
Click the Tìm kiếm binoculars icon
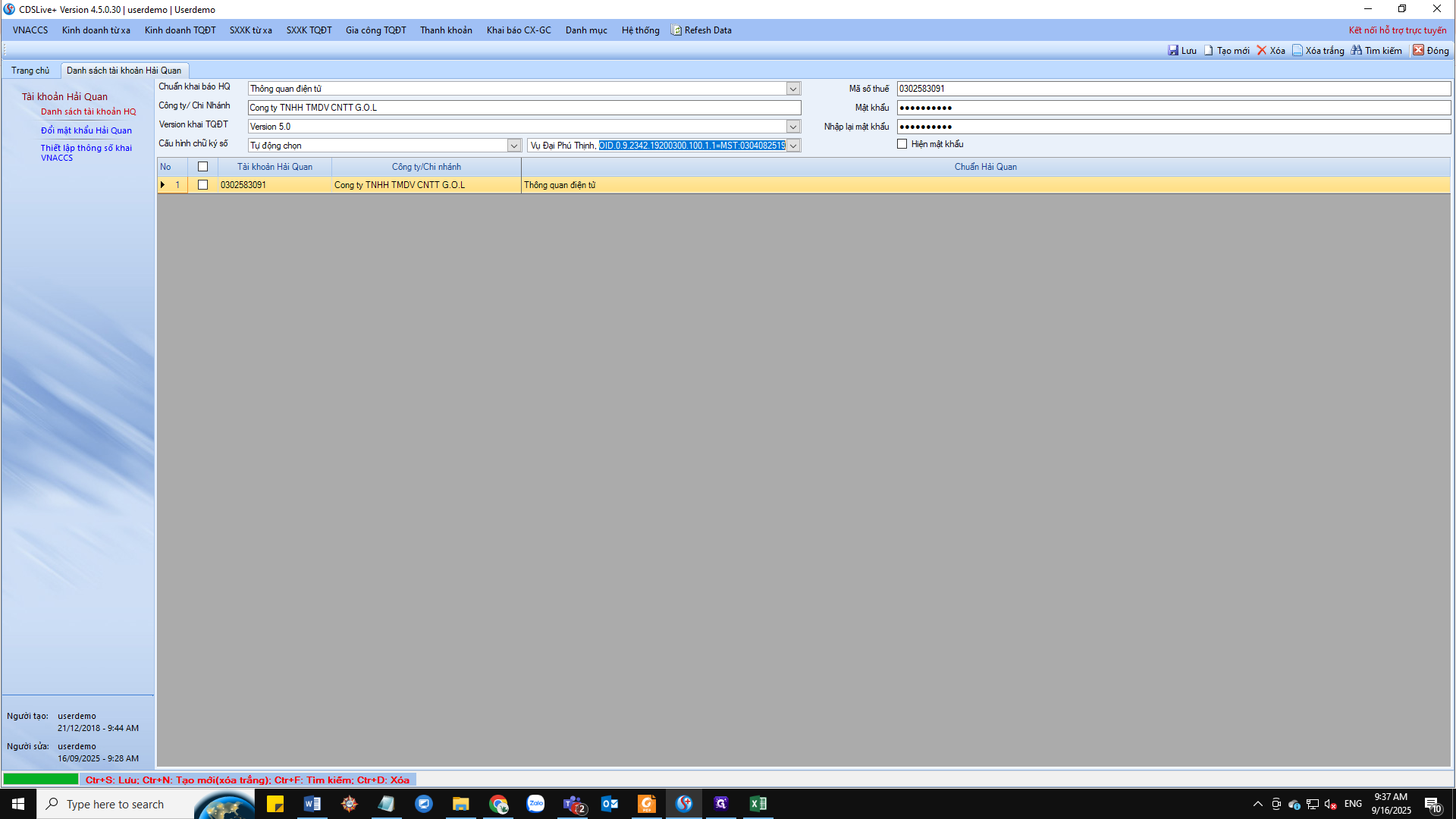click(x=1357, y=51)
